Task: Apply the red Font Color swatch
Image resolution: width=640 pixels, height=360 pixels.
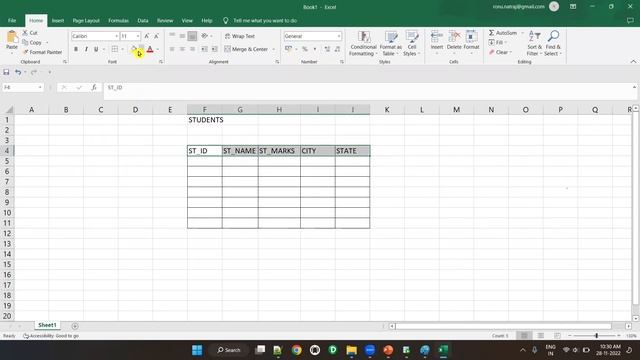Action: click(150, 49)
